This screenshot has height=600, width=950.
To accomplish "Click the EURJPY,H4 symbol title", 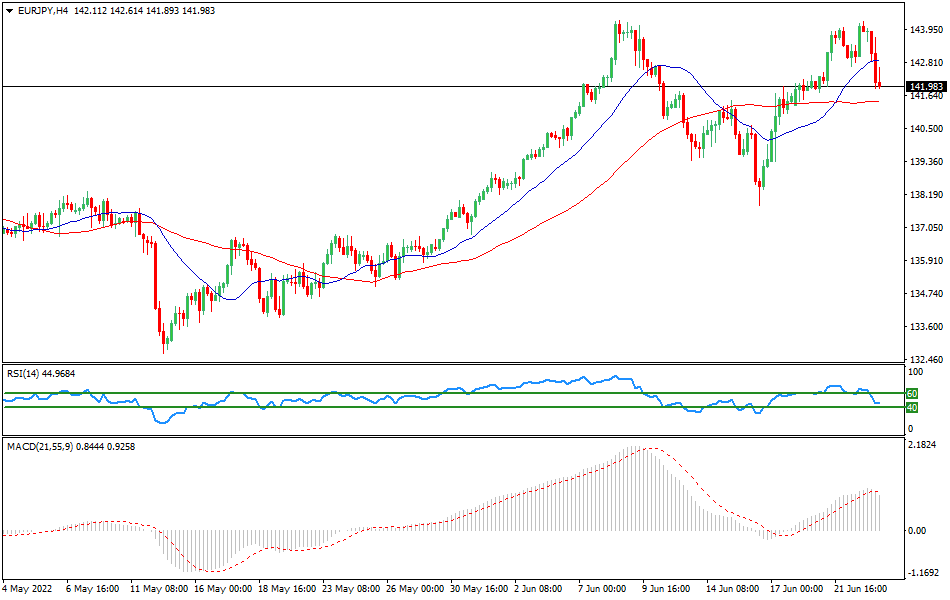I will click(x=40, y=11).
